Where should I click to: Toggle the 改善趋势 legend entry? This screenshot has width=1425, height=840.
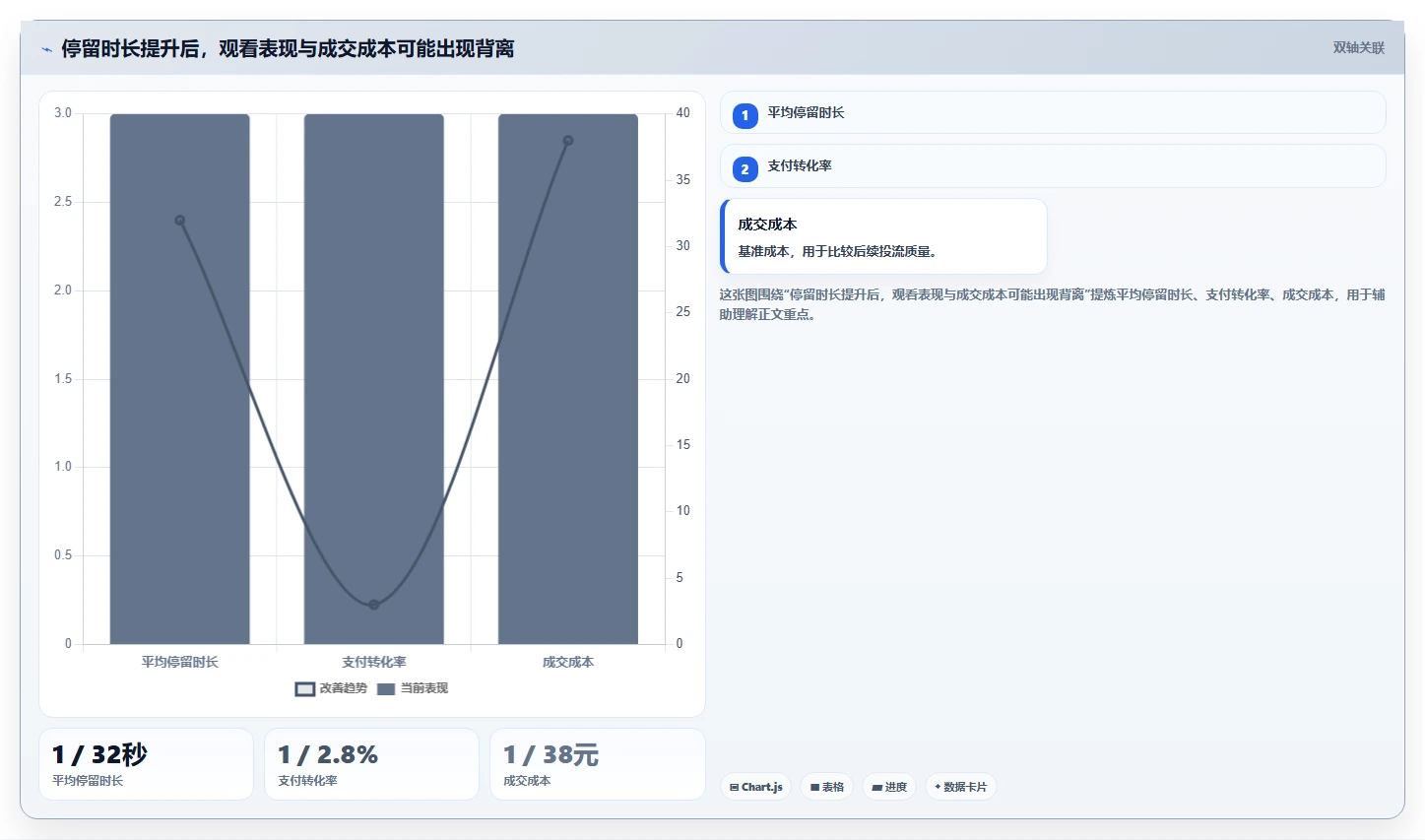[x=331, y=688]
